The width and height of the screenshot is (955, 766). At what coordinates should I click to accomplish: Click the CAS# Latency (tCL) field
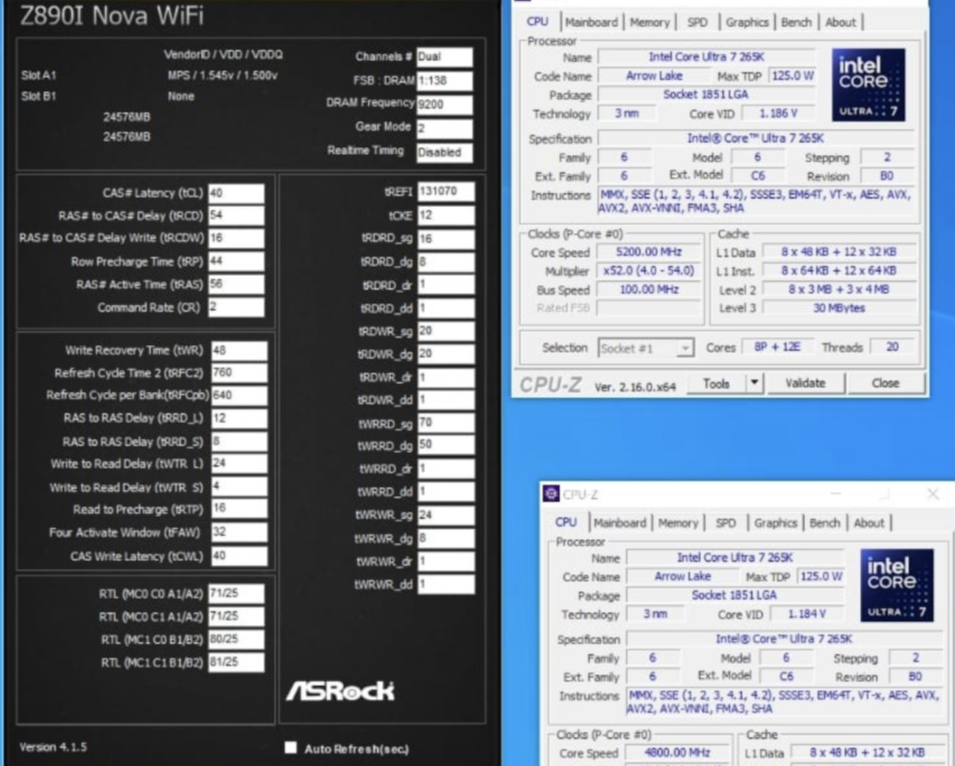(236, 193)
